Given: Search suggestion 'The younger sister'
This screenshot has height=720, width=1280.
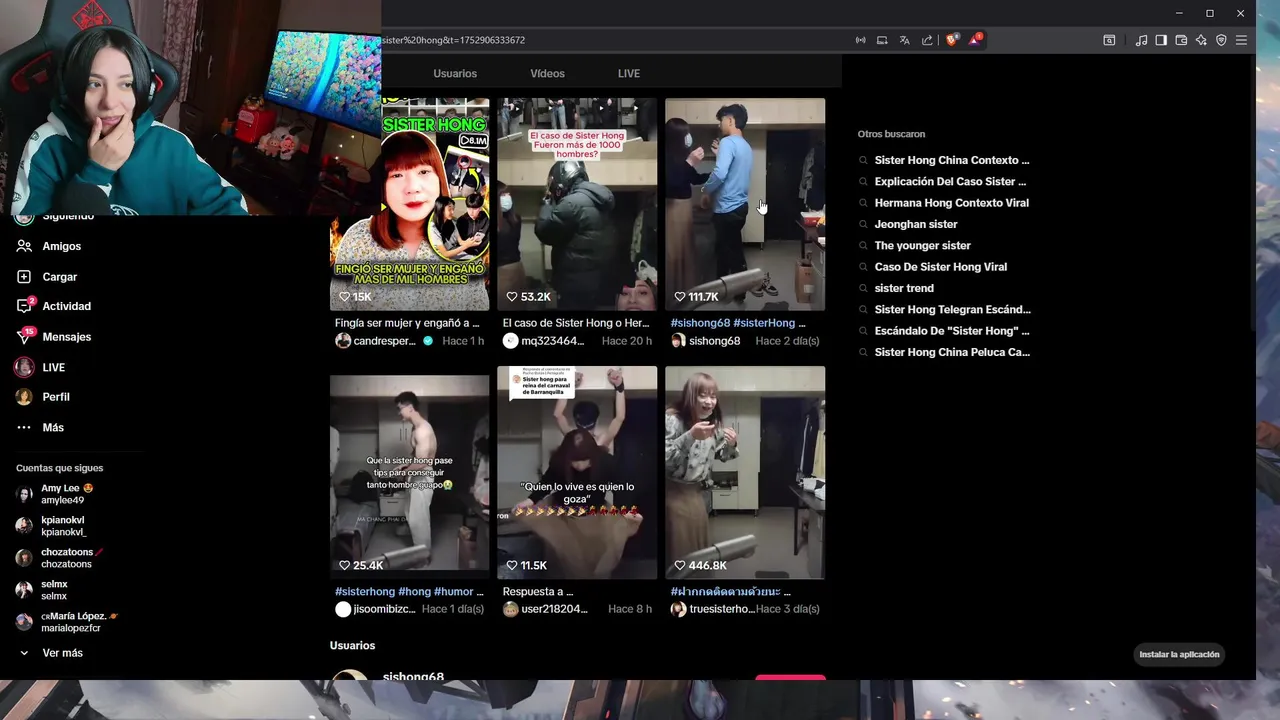Looking at the screenshot, I should (922, 246).
